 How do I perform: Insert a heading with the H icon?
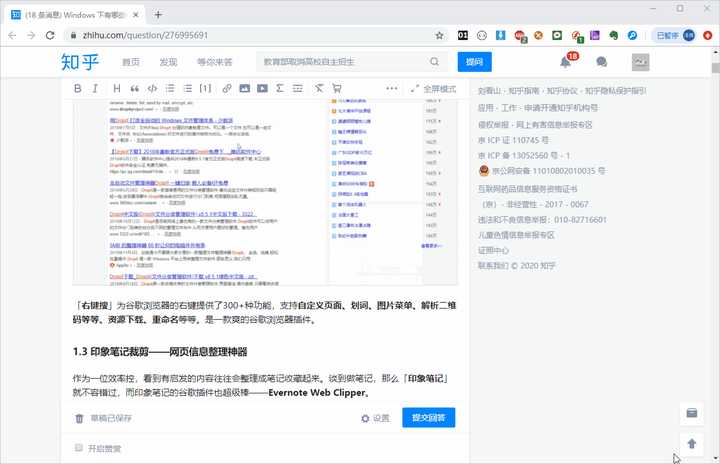[117, 89]
